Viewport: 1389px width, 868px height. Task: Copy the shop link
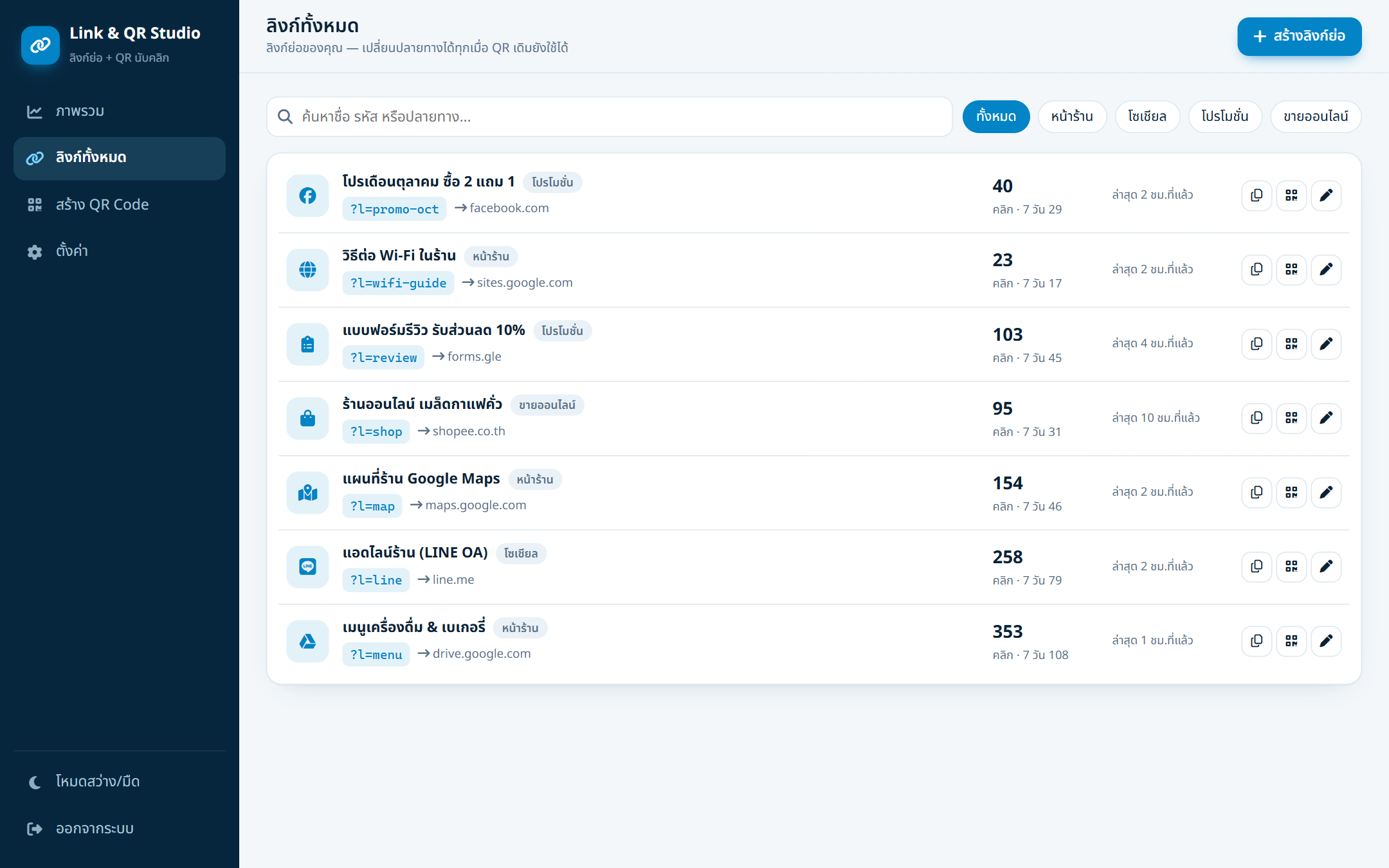(1257, 418)
